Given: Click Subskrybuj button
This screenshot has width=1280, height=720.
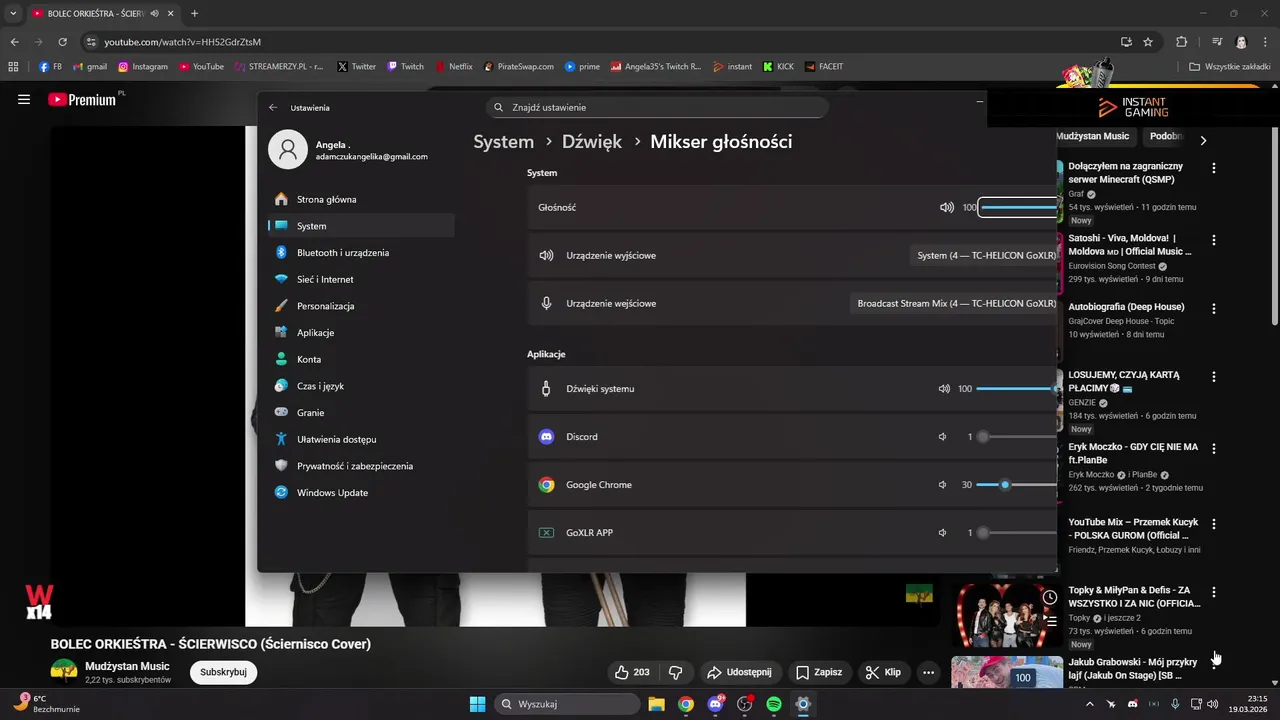Looking at the screenshot, I should [x=223, y=672].
